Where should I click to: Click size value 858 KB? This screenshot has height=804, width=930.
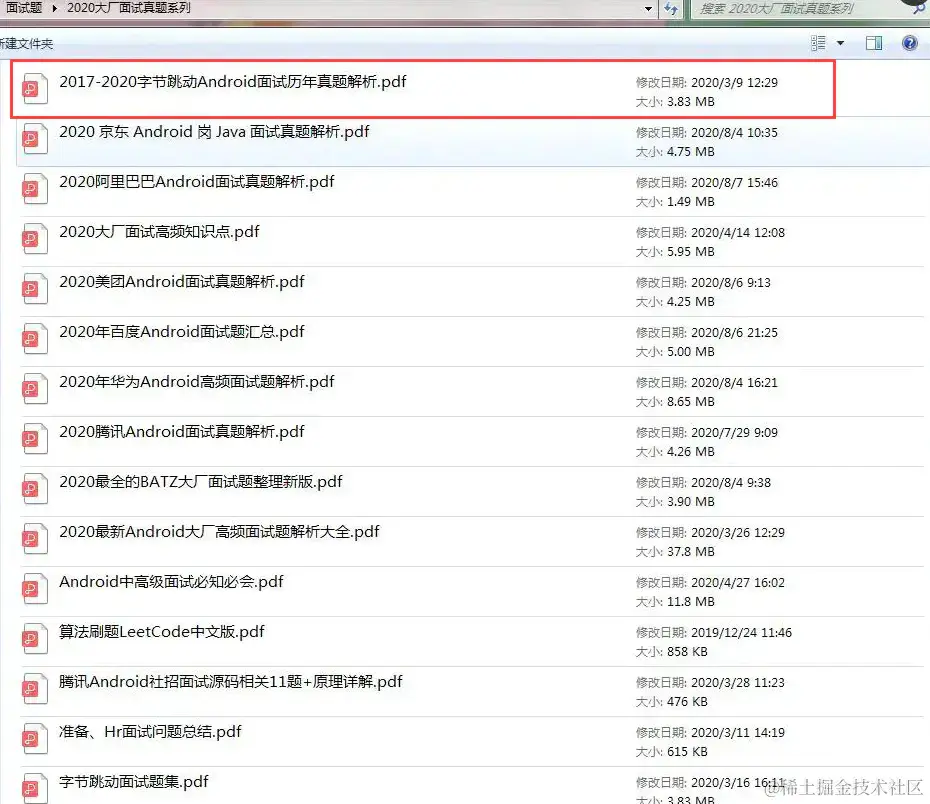687,652
